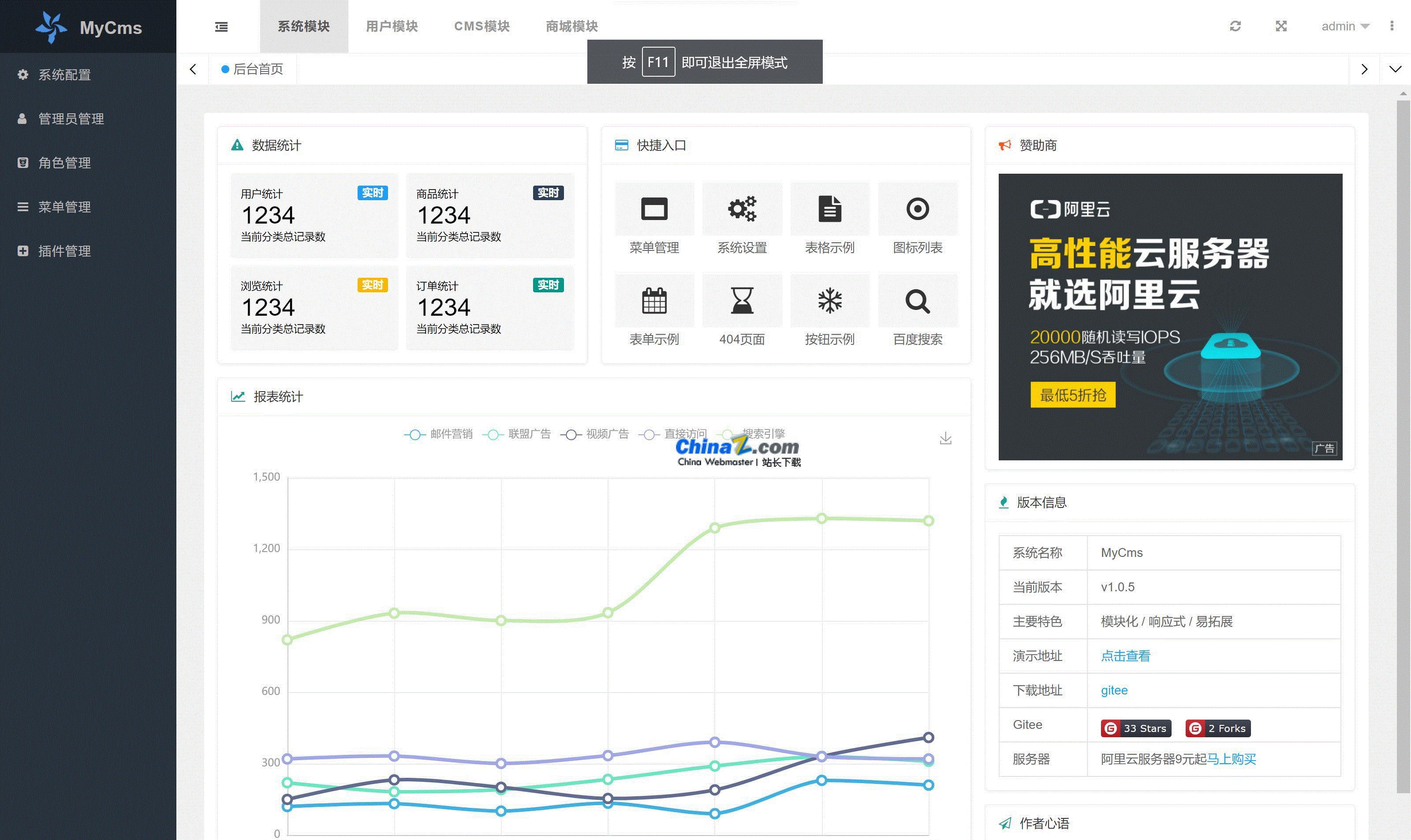Download the chart using save icon
Viewport: 1411px width, 840px height.
[945, 438]
